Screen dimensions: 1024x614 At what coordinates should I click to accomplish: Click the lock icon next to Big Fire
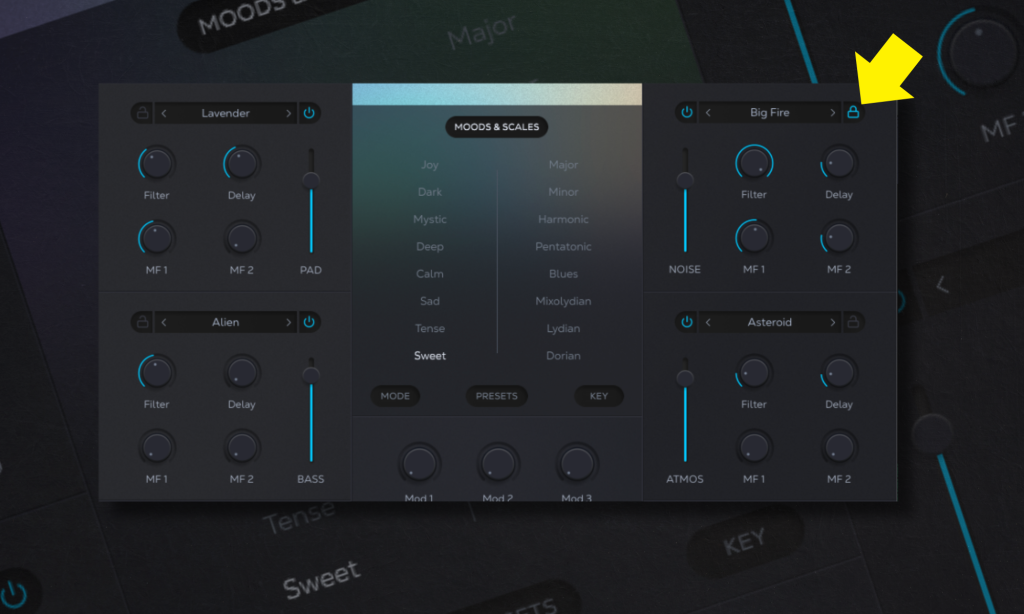click(x=853, y=113)
